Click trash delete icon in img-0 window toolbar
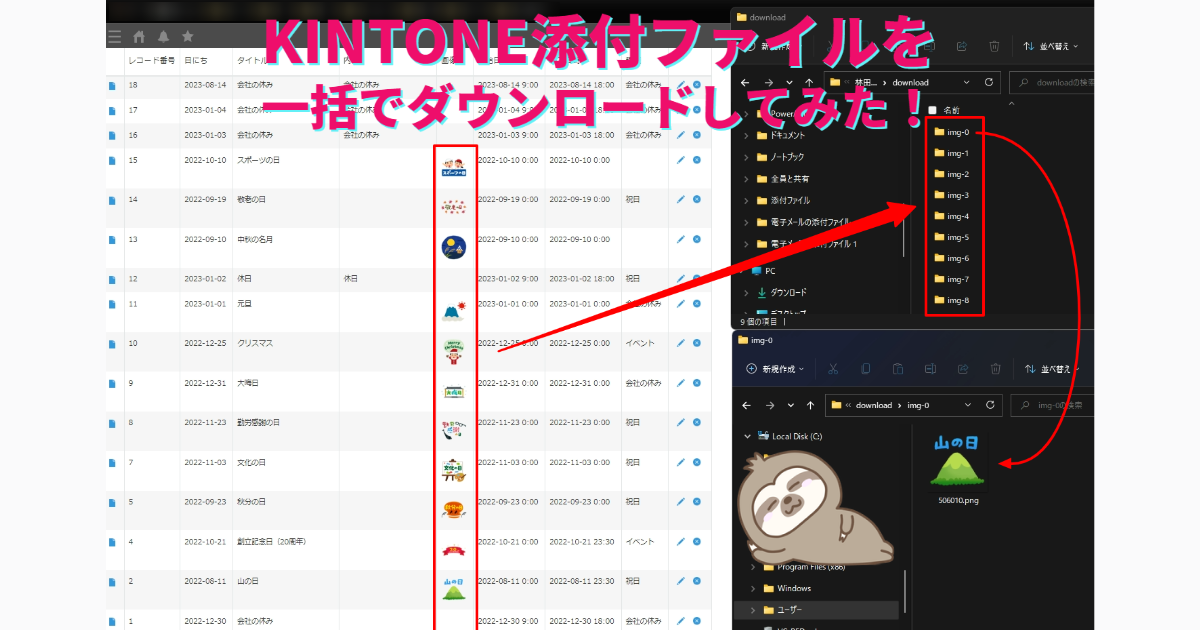This screenshot has height=630, width=1200. [994, 369]
